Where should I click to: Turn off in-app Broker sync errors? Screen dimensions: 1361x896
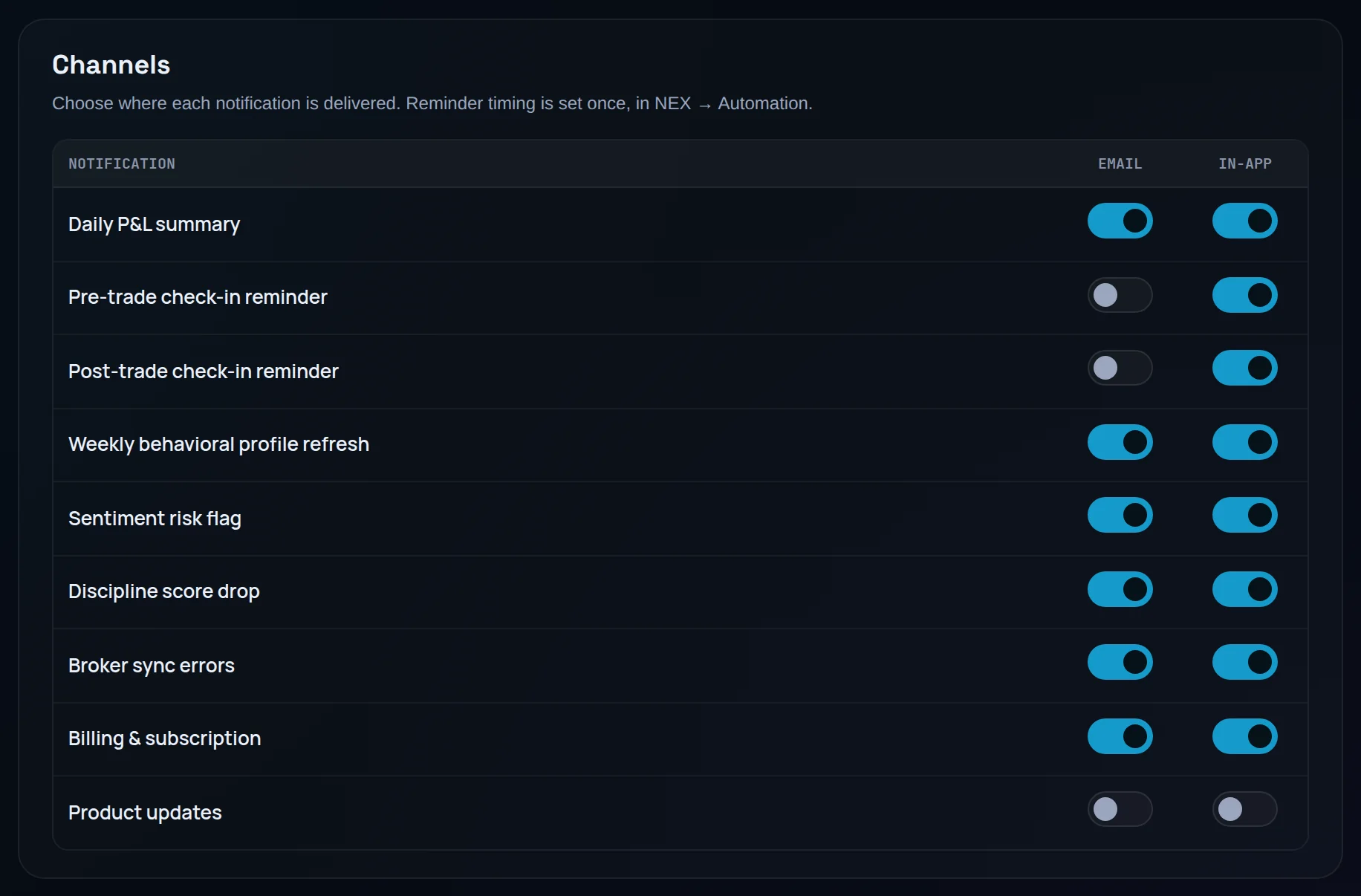[x=1244, y=662]
